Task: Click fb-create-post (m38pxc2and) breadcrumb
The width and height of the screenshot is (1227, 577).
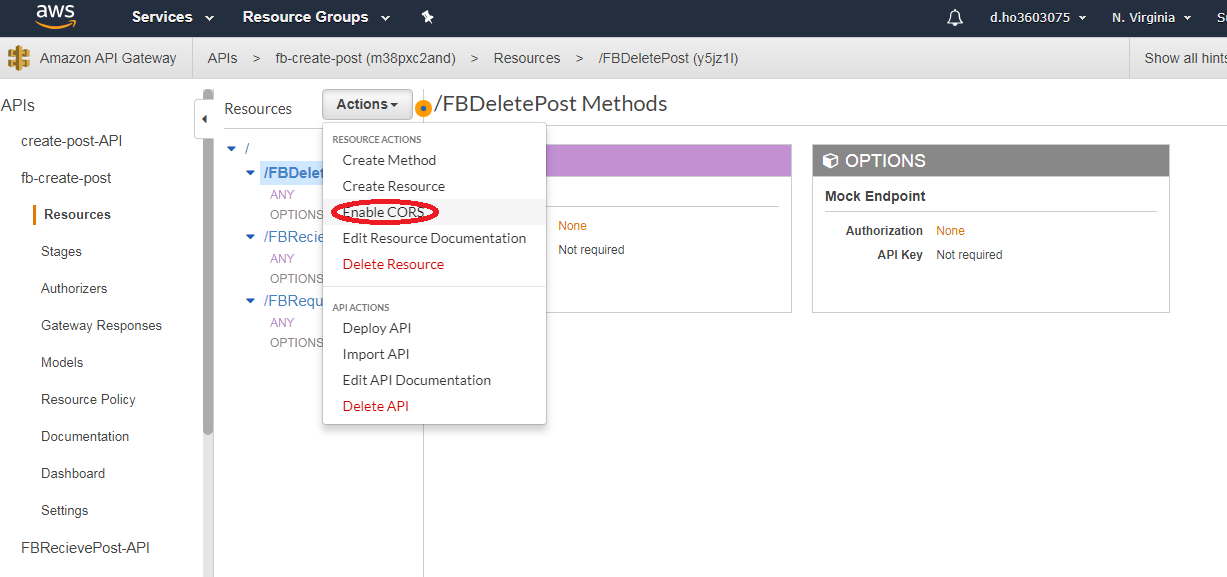Action: [x=365, y=58]
